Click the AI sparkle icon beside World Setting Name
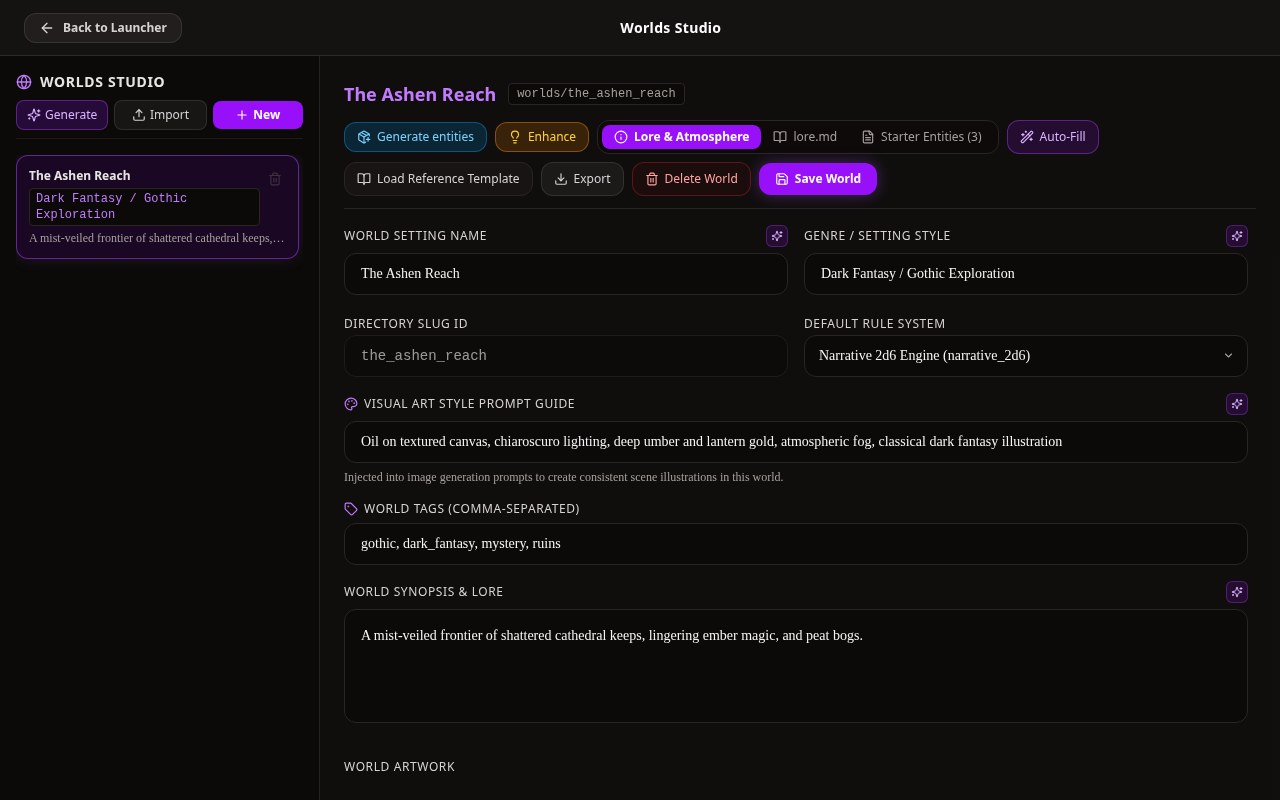Viewport: 1280px width, 800px height. pos(777,236)
